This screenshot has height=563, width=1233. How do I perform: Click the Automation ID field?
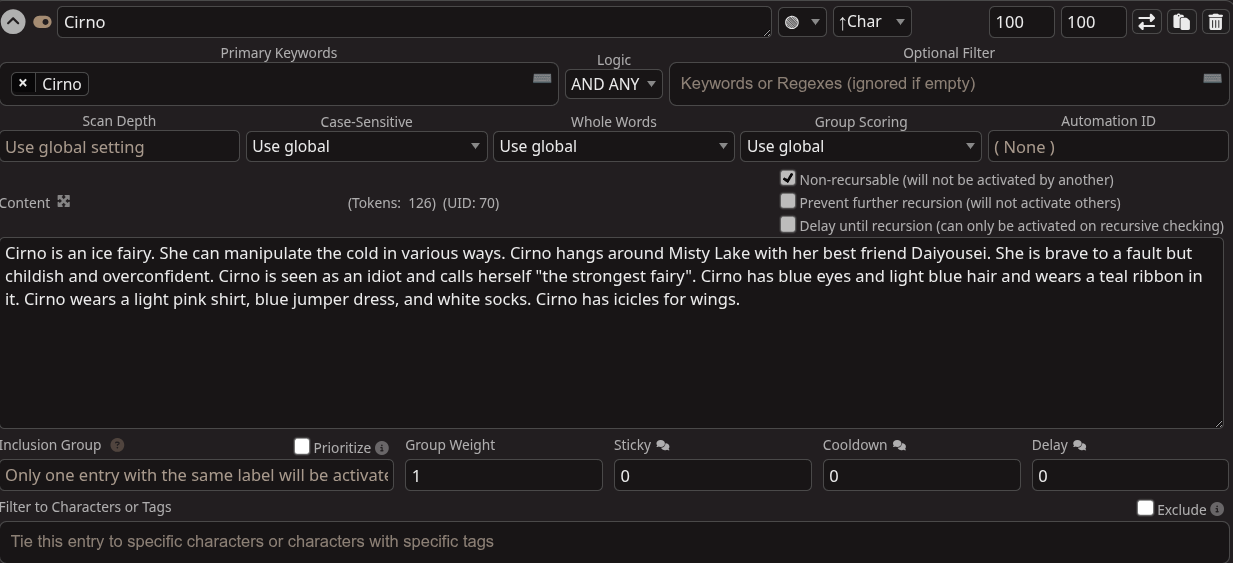tap(1108, 147)
